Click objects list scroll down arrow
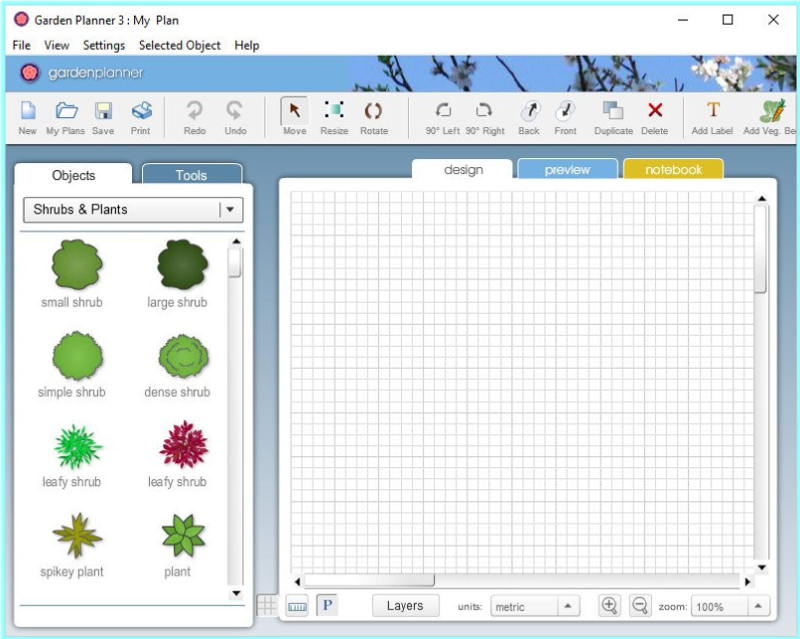The height and width of the screenshot is (639, 800). (236, 593)
